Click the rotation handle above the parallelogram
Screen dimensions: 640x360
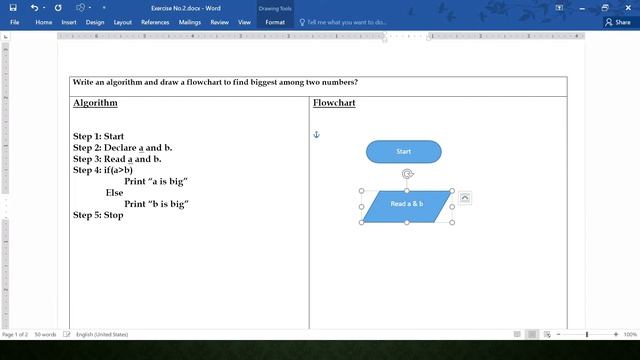point(407,174)
